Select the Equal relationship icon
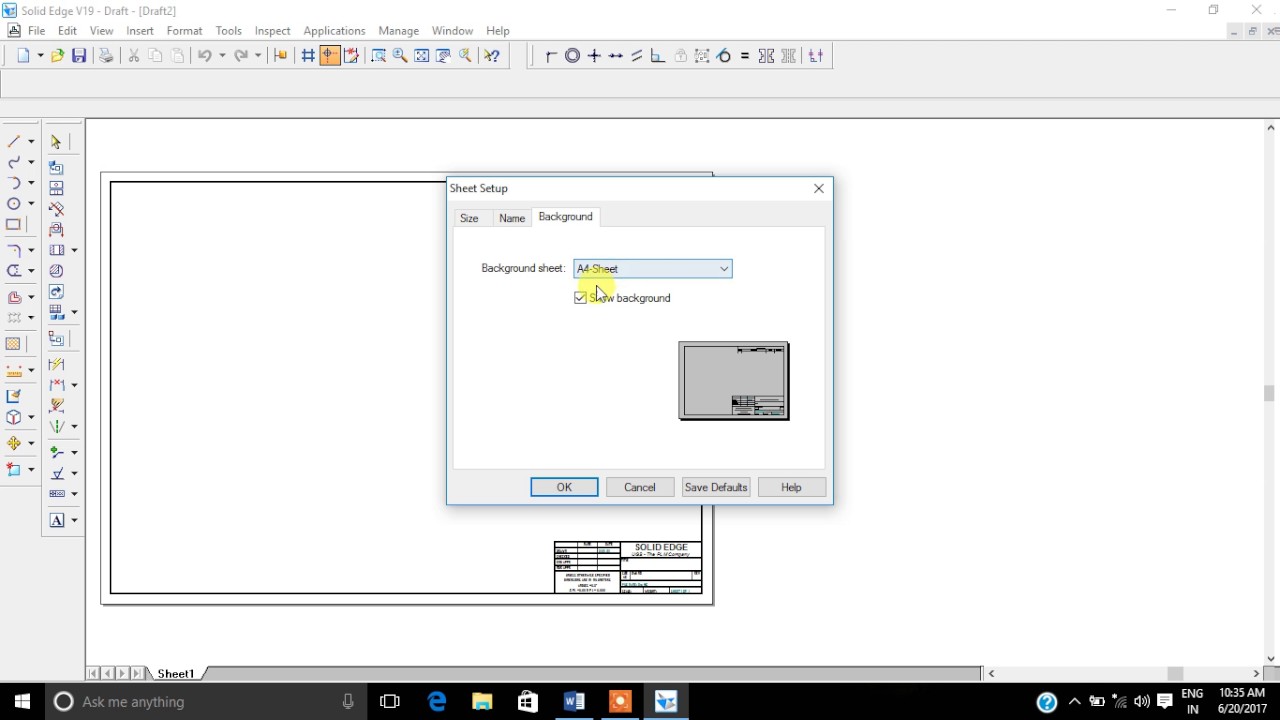The height and width of the screenshot is (720, 1280). 745,56
